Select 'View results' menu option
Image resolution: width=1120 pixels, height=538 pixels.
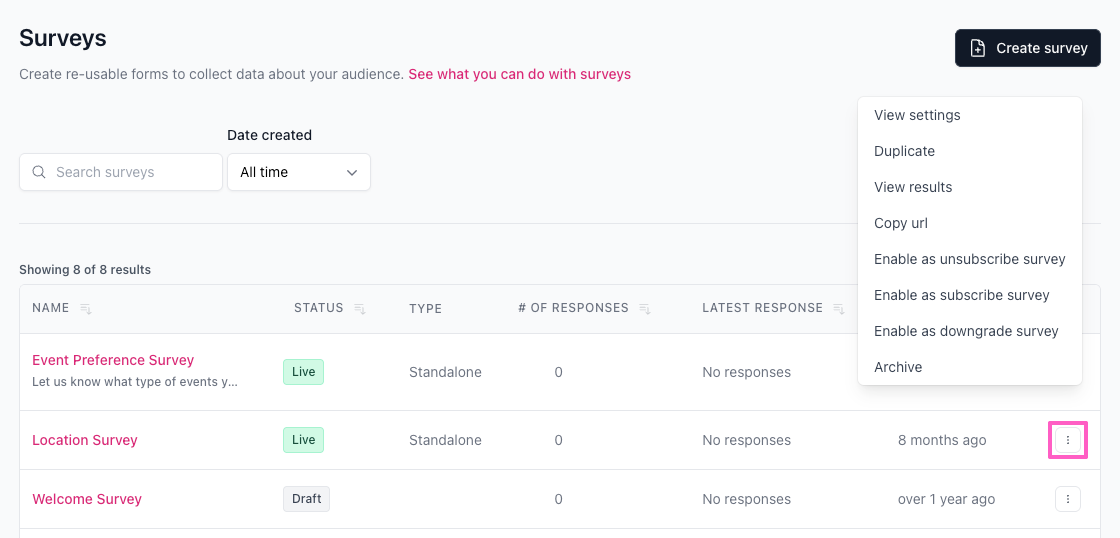tap(913, 187)
